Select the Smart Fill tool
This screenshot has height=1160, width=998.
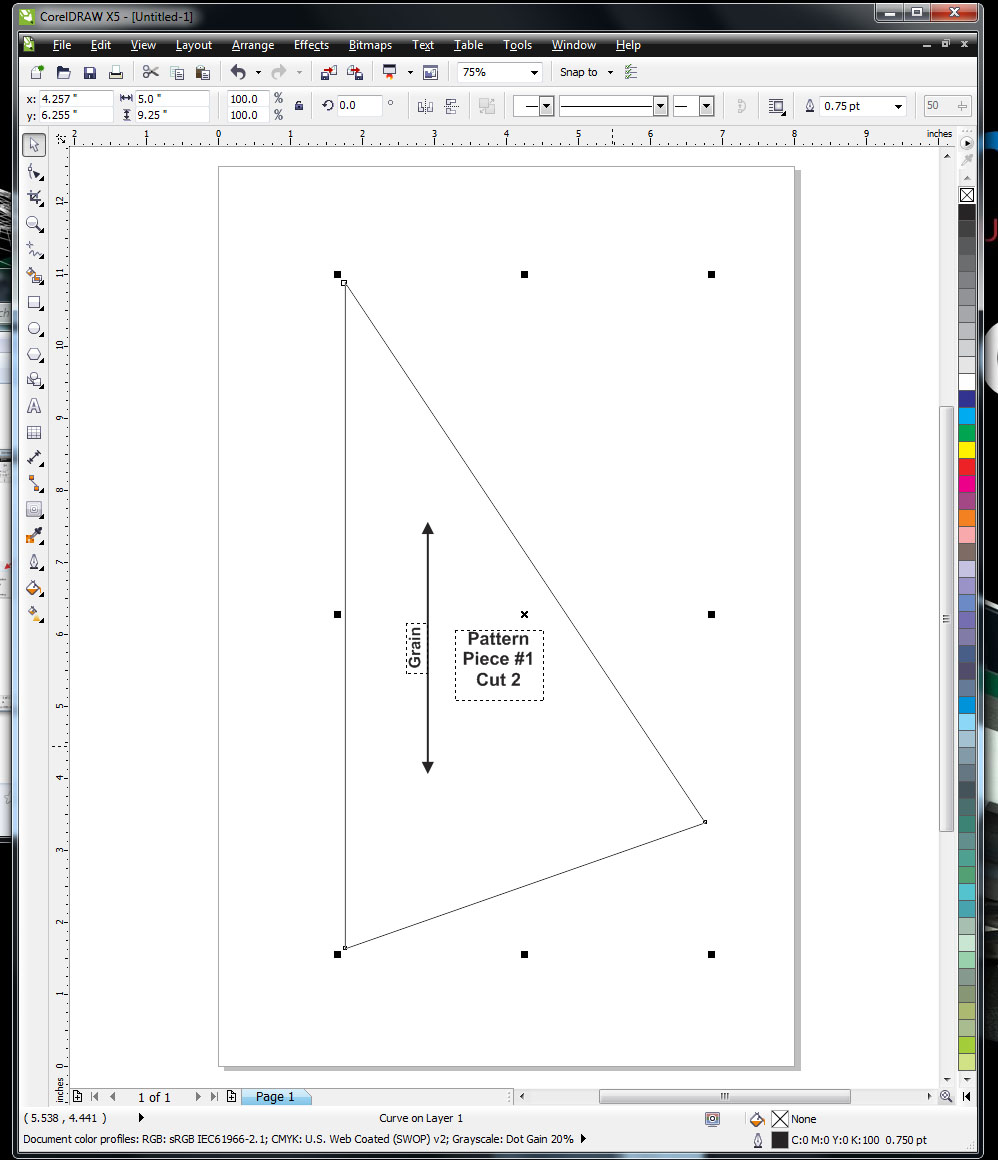[34, 276]
